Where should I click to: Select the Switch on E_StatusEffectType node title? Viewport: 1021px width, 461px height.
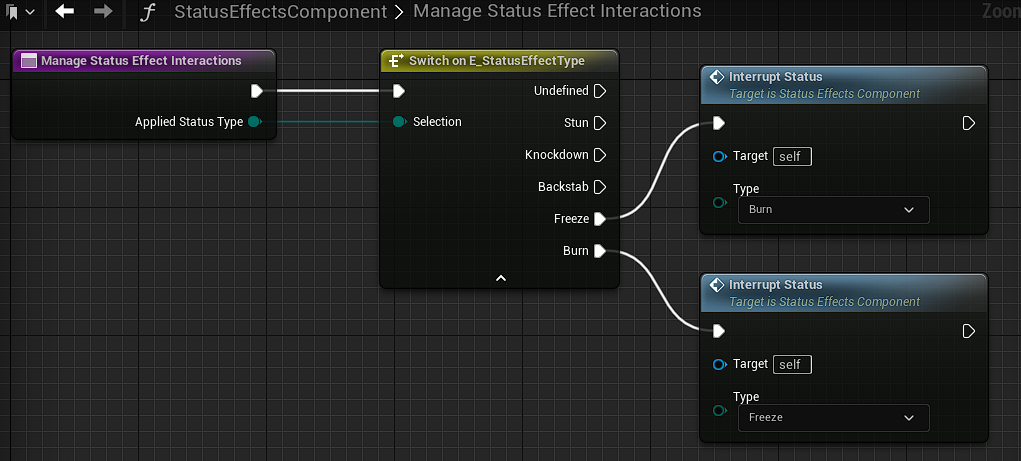[x=497, y=61]
